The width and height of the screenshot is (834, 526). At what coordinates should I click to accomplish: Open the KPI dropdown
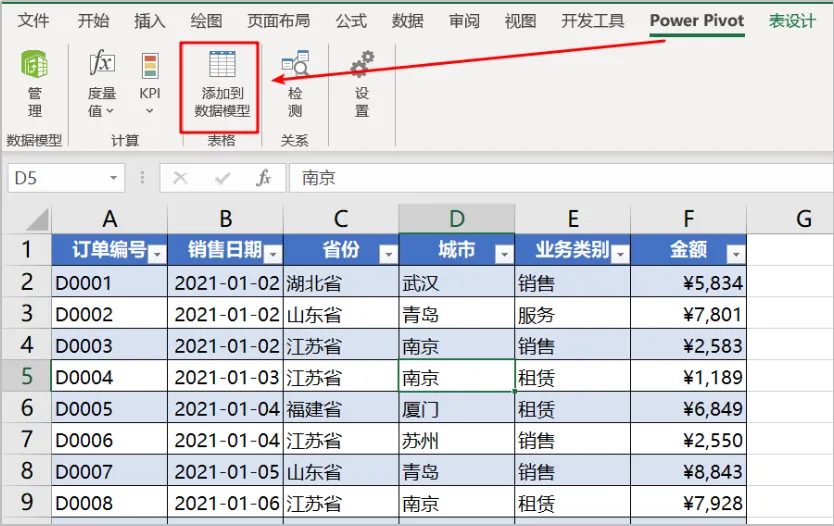(150, 83)
